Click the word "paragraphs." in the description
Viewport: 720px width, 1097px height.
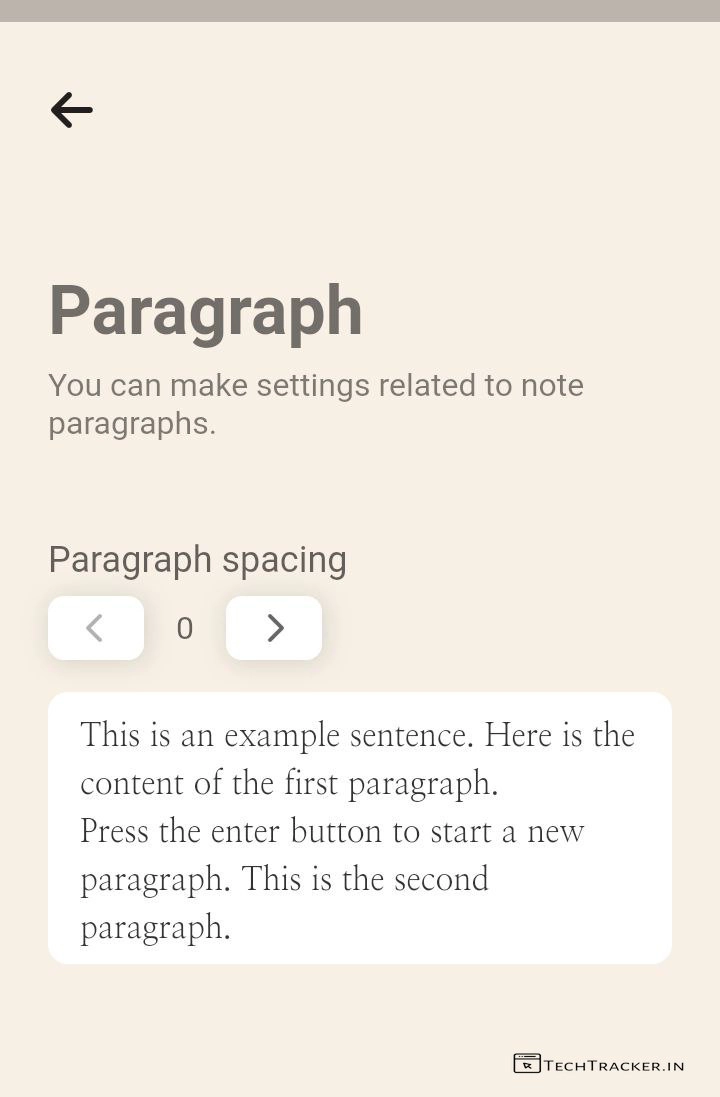(132, 424)
